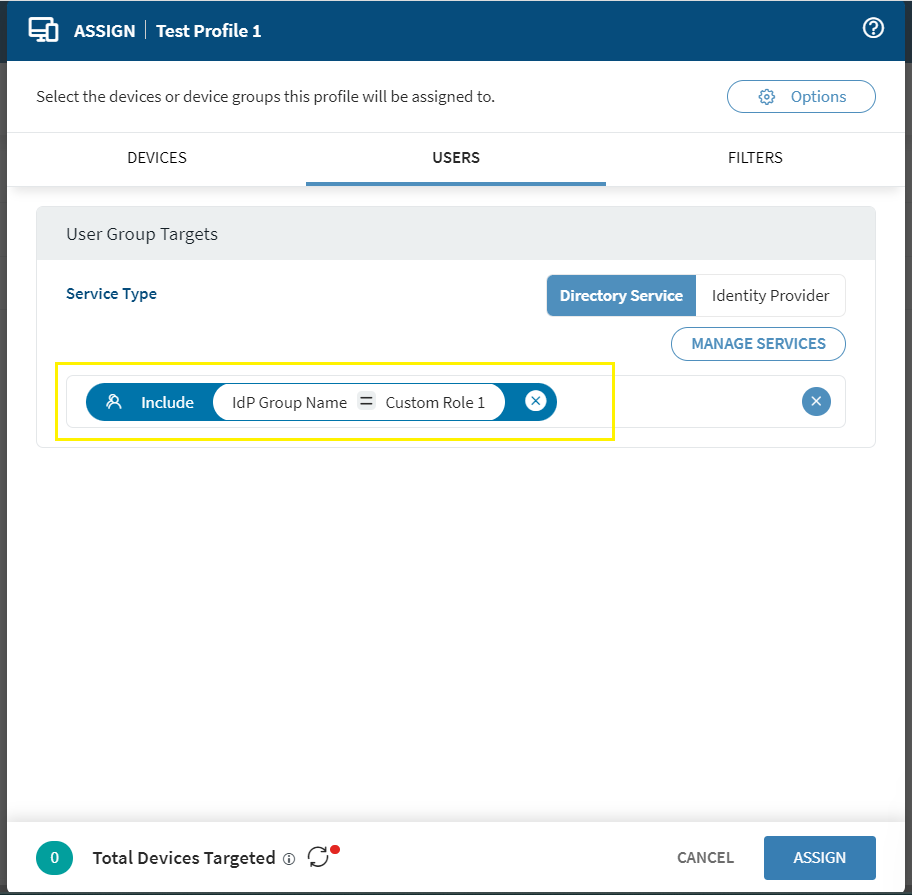Click the green zero devices count badge
The image size is (912, 895).
click(x=55, y=858)
